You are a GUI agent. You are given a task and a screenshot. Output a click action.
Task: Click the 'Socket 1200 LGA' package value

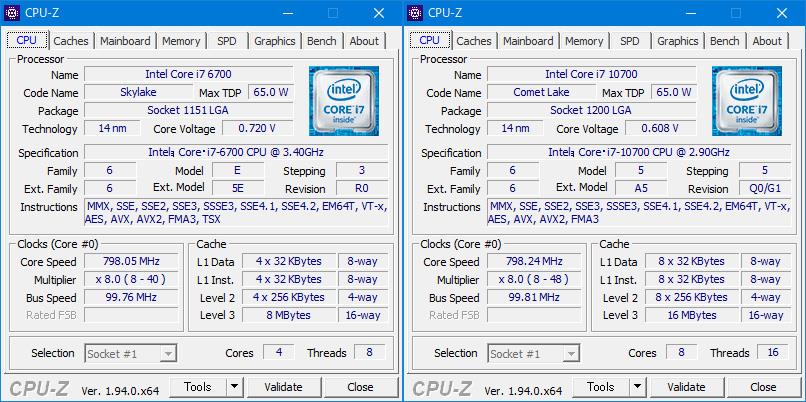pos(592,110)
